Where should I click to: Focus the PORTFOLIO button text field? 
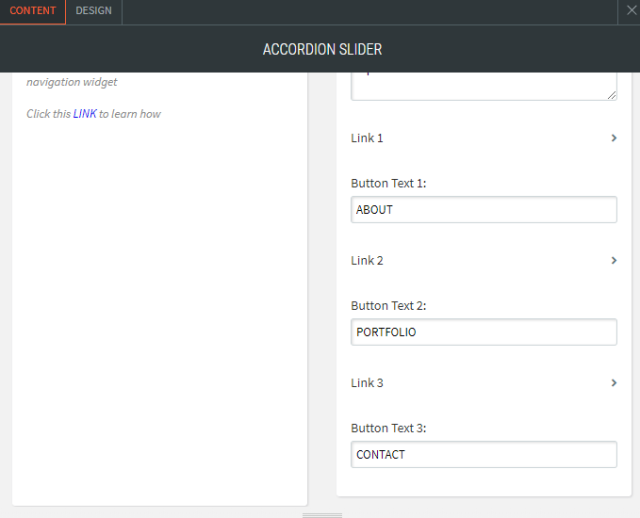484,332
